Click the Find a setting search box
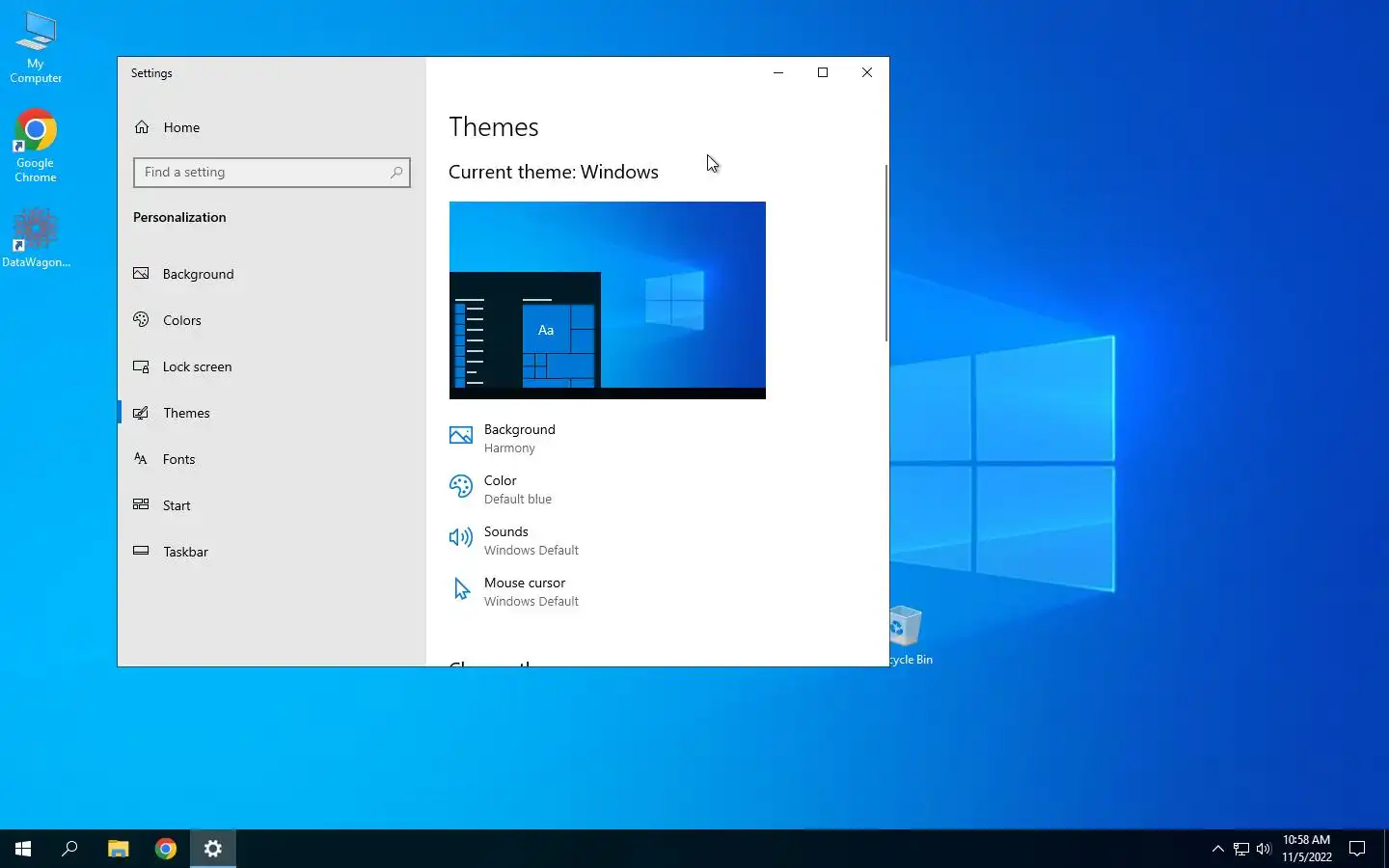The height and width of the screenshot is (868, 1389). (x=272, y=173)
